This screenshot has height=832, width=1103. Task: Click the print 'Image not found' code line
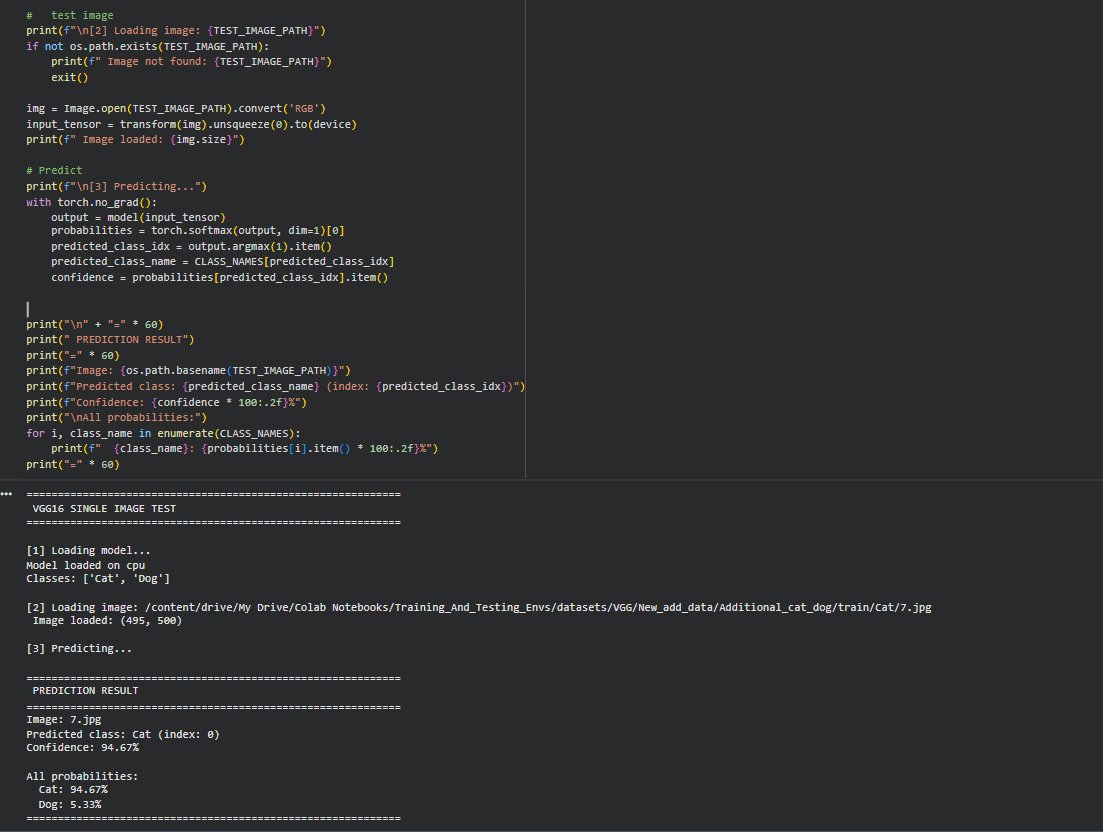(x=191, y=62)
